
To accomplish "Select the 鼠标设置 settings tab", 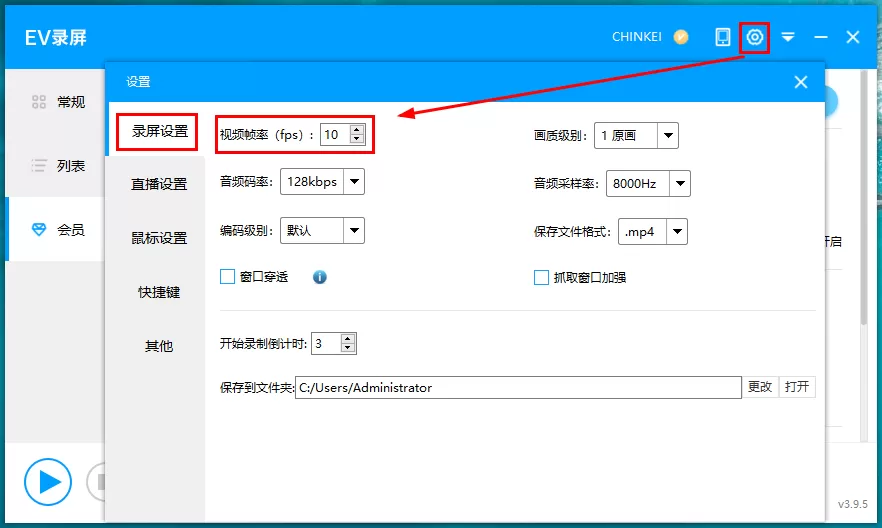I will click(x=159, y=238).
